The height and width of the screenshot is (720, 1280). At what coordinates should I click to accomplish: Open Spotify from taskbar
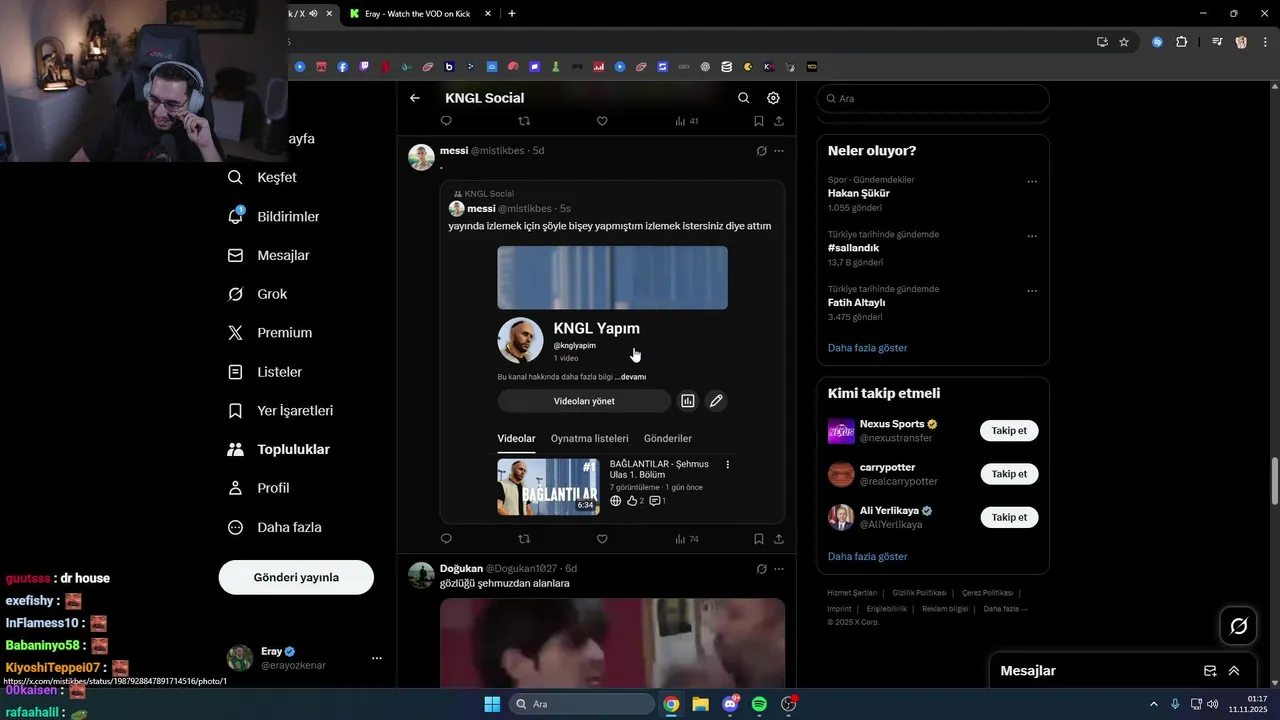(x=759, y=704)
